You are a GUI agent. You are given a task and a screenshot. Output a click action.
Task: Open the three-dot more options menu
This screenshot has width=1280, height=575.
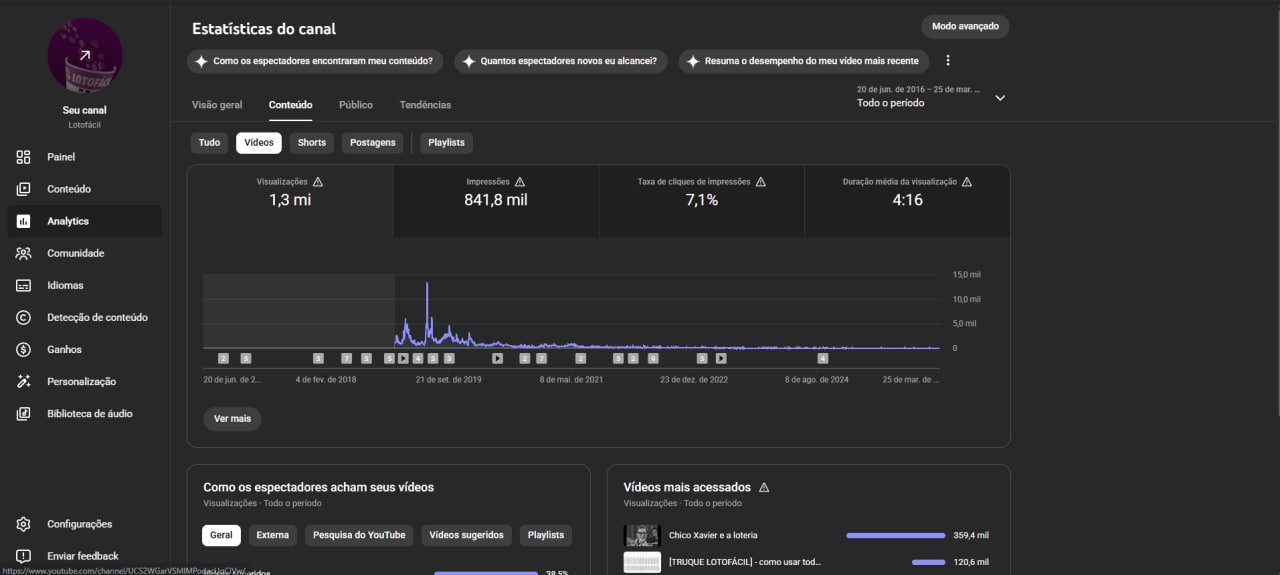pyautogui.click(x=948, y=61)
